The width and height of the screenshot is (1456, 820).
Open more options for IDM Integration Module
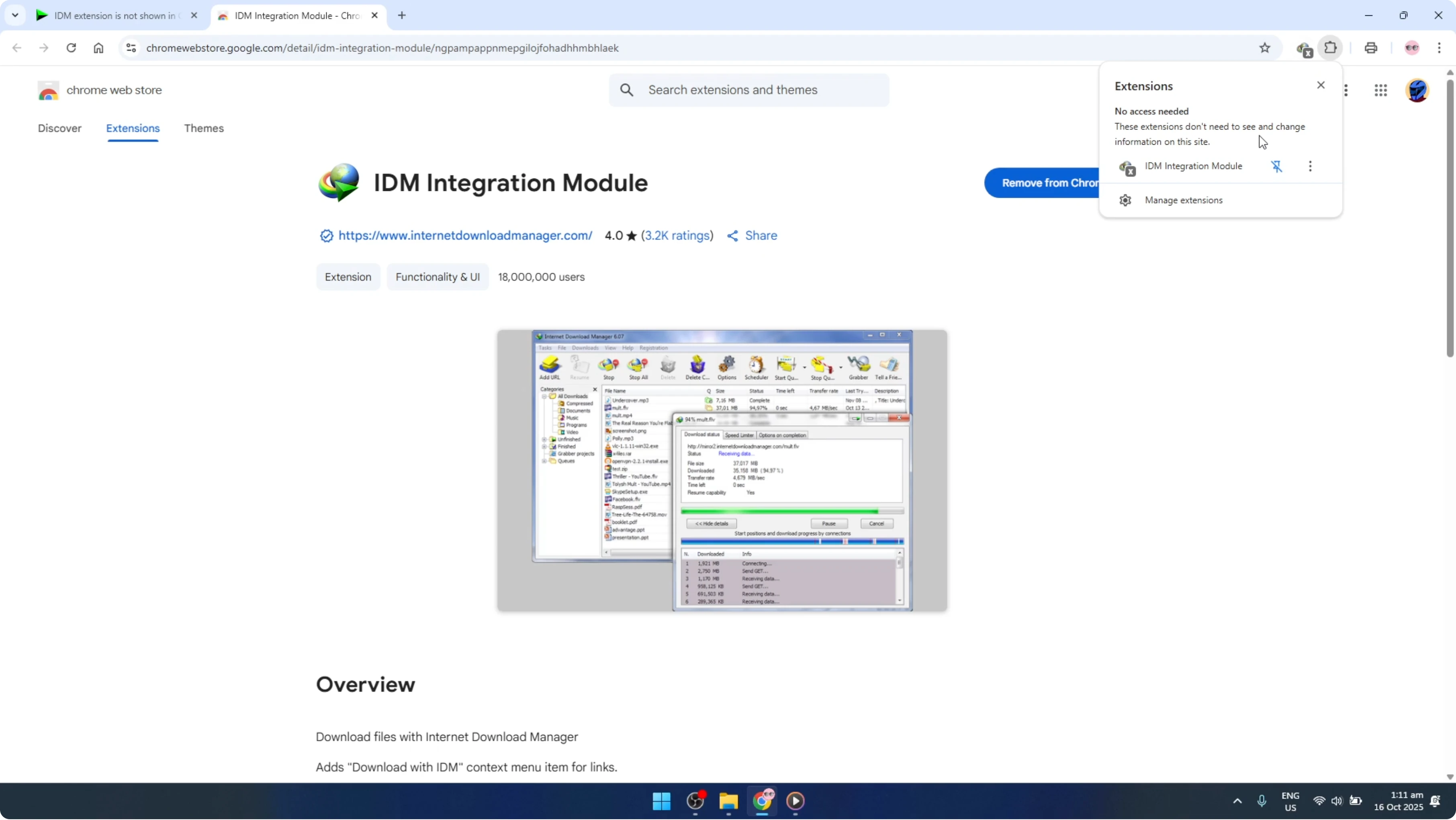tap(1310, 166)
